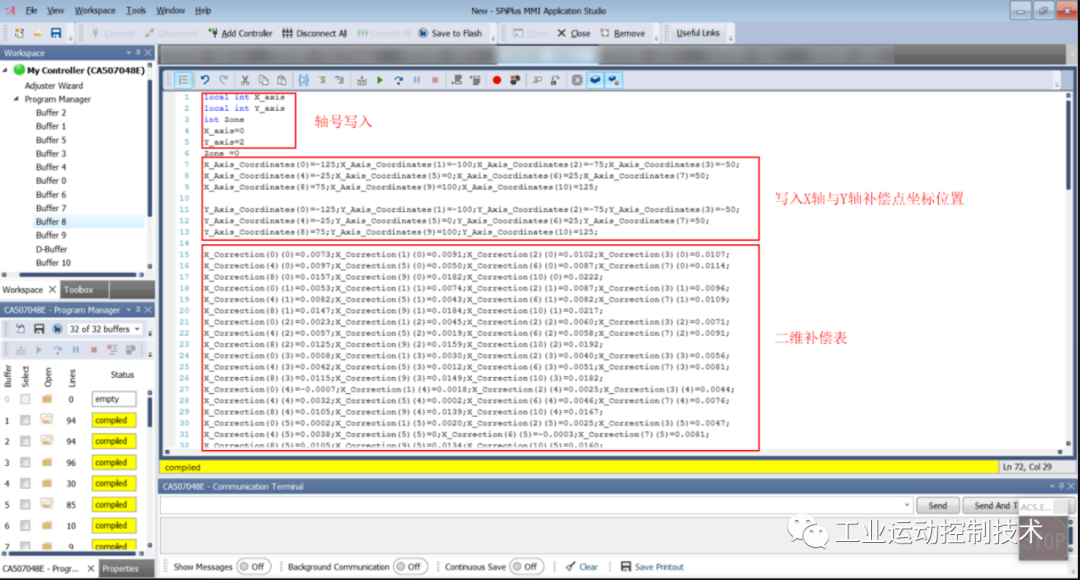Click the Disconnect All toolbar item
This screenshot has width=1080, height=580.
click(x=314, y=33)
